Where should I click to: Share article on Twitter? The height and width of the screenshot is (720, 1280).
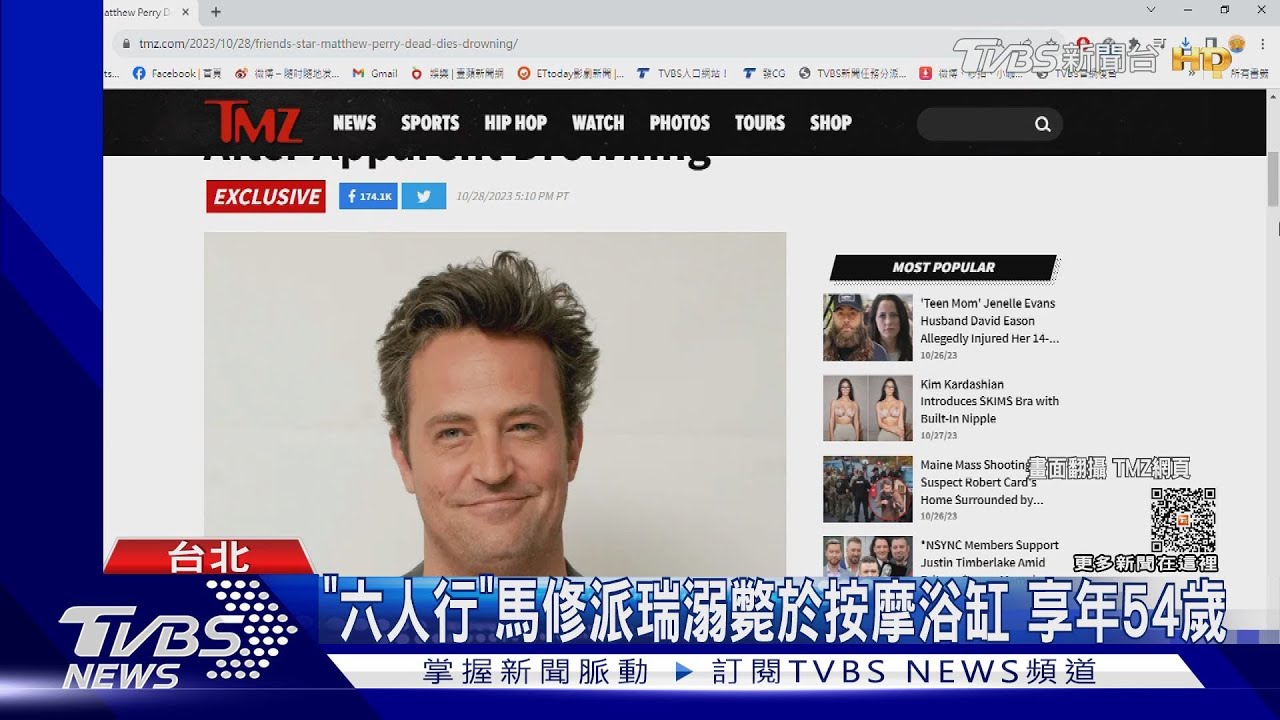[x=424, y=196]
